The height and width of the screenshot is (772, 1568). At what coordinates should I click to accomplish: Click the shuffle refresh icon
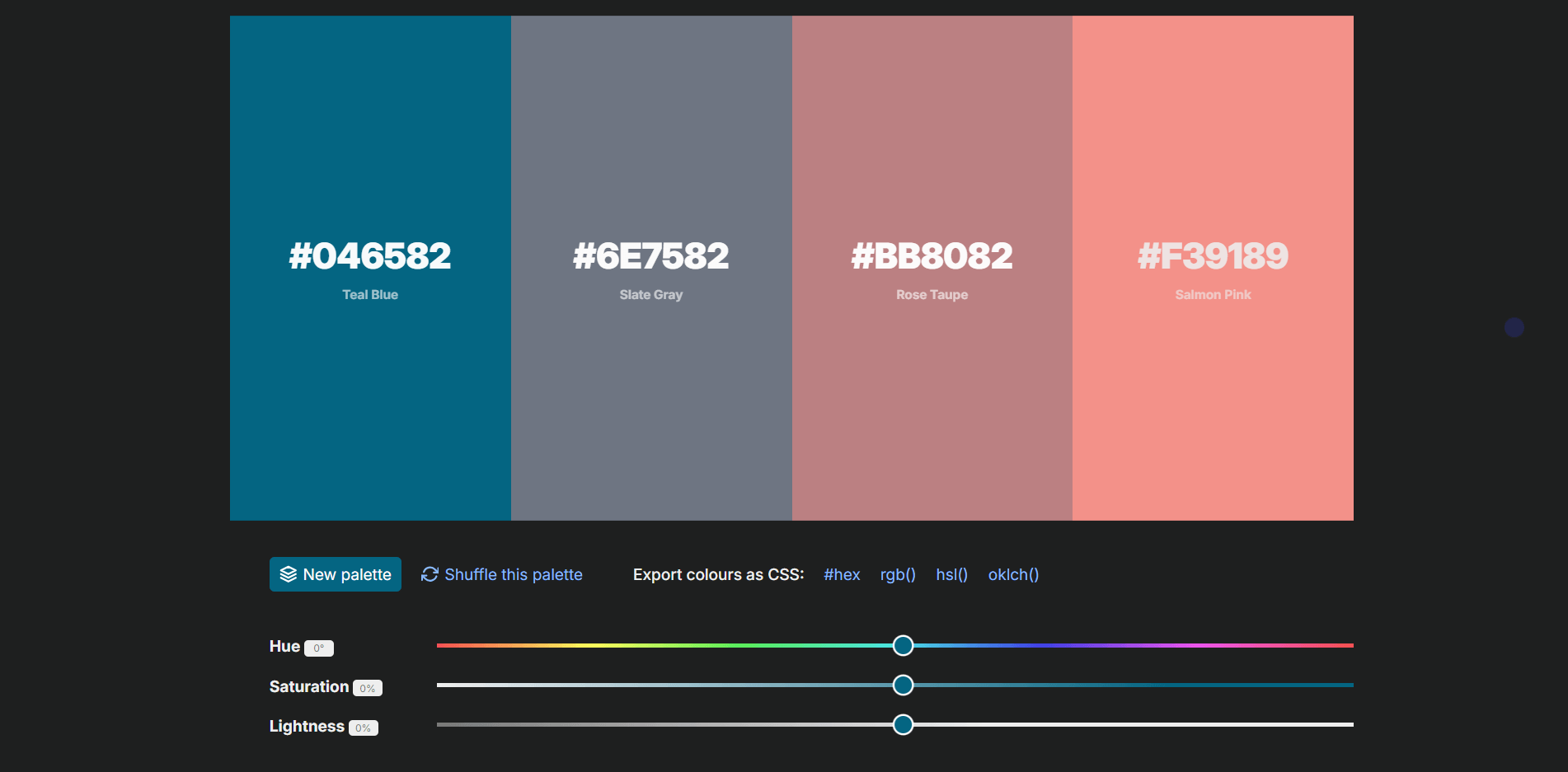pyautogui.click(x=430, y=574)
